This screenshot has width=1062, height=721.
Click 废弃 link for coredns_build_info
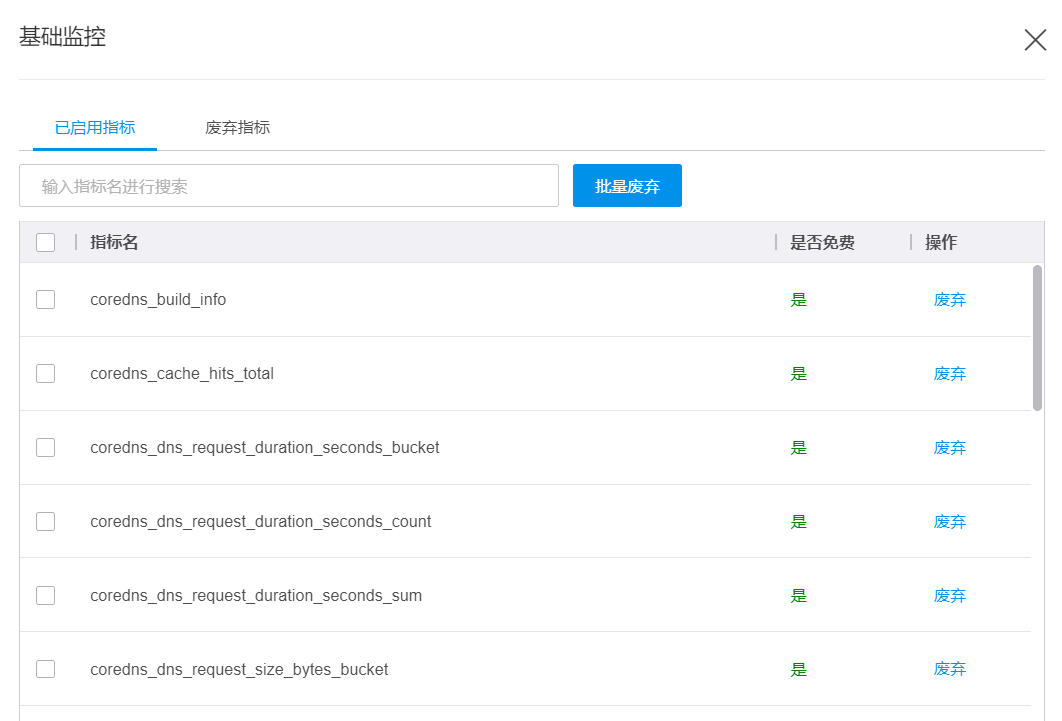[949, 300]
